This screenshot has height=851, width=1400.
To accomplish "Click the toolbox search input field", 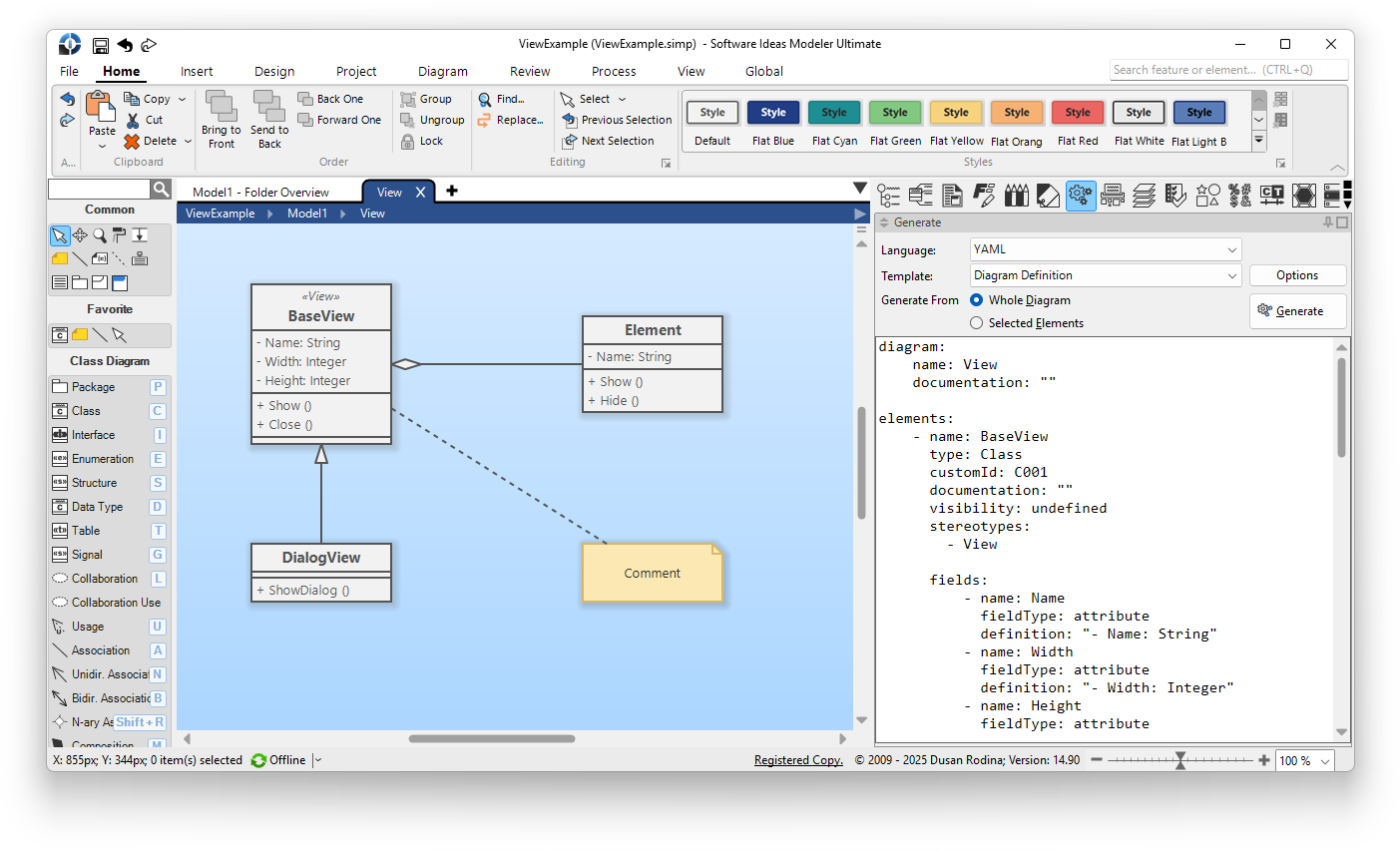I will click(99, 190).
